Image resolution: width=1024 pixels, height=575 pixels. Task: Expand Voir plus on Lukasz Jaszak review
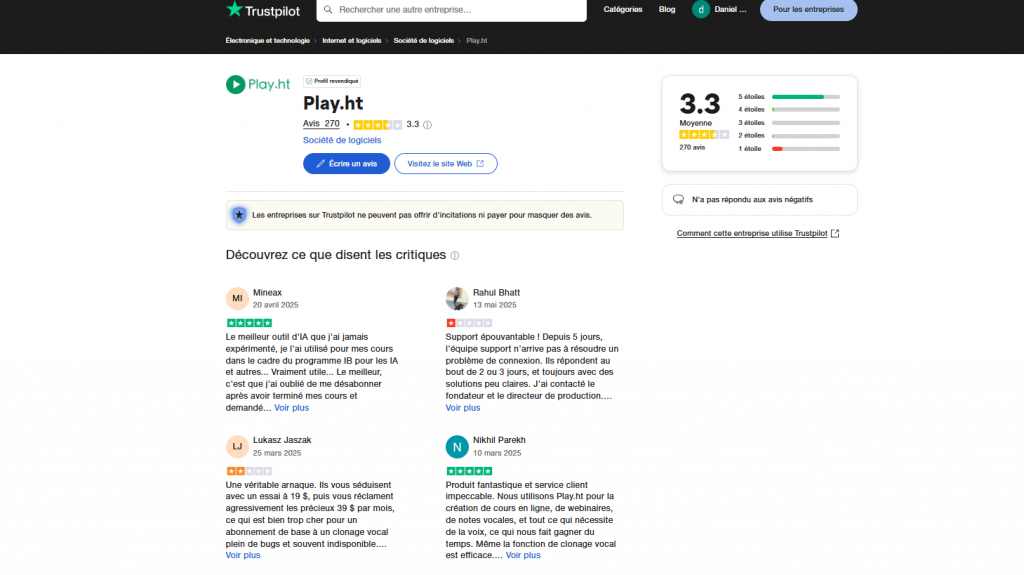point(243,555)
